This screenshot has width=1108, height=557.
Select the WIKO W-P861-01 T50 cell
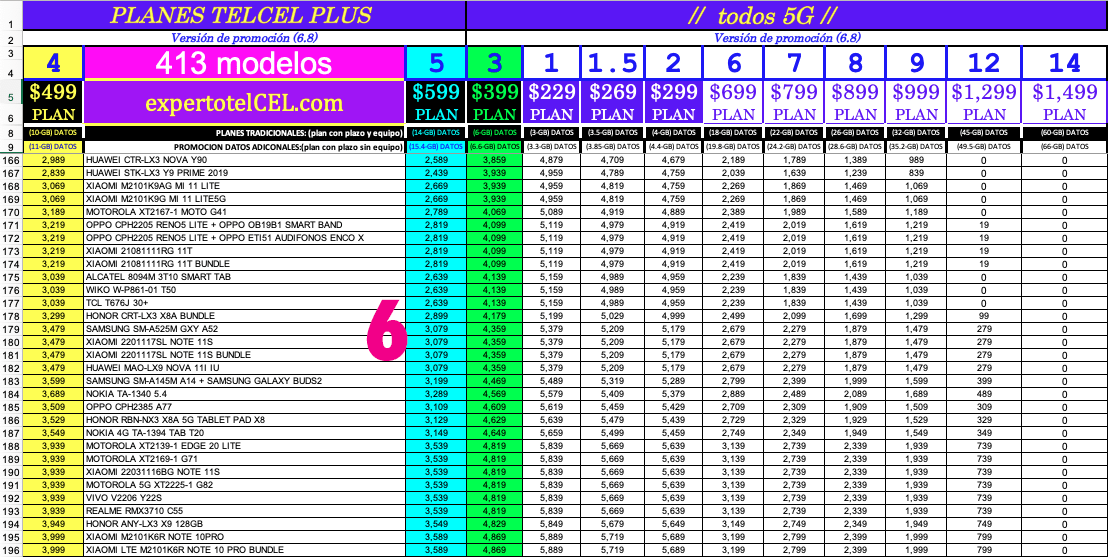[x=244, y=290]
